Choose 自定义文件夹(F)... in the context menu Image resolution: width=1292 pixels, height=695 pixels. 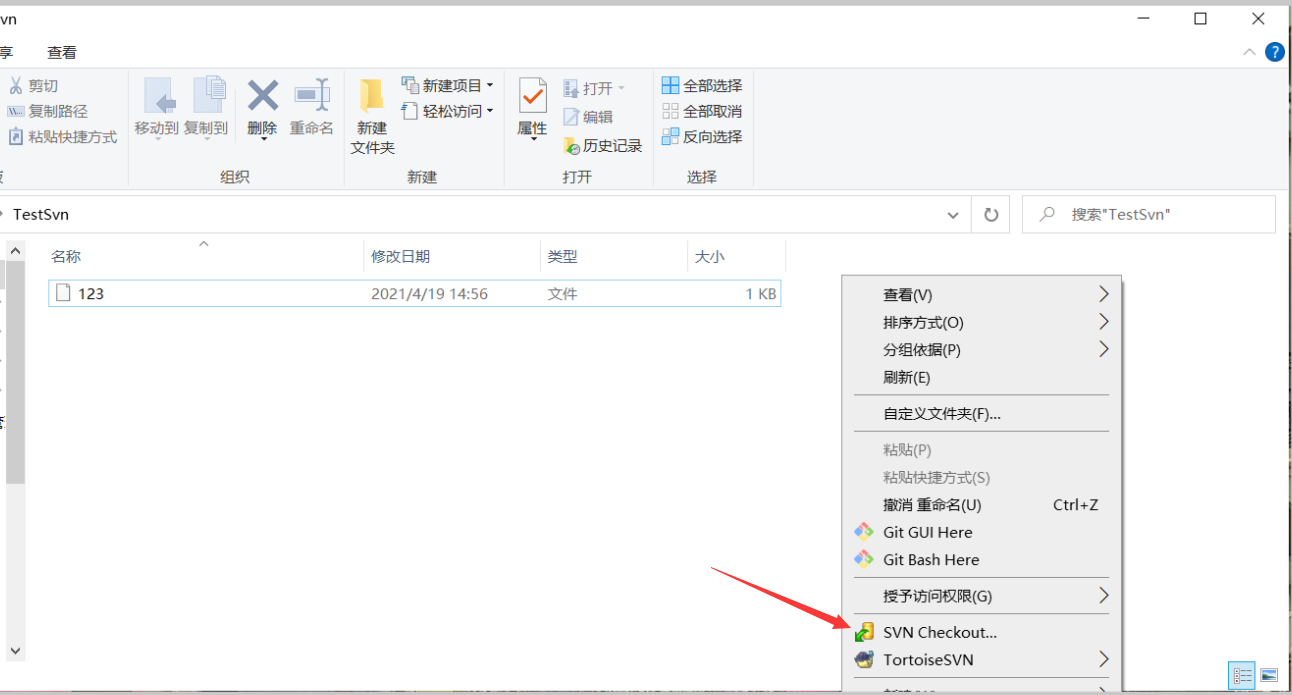982,414
